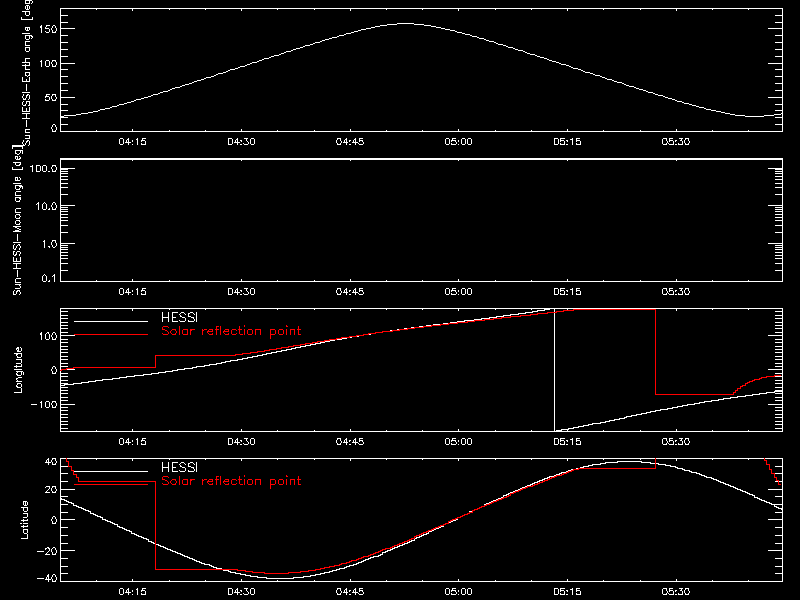
Task: Select the 05:30 label under the Earth angle plot
Action: click(676, 141)
